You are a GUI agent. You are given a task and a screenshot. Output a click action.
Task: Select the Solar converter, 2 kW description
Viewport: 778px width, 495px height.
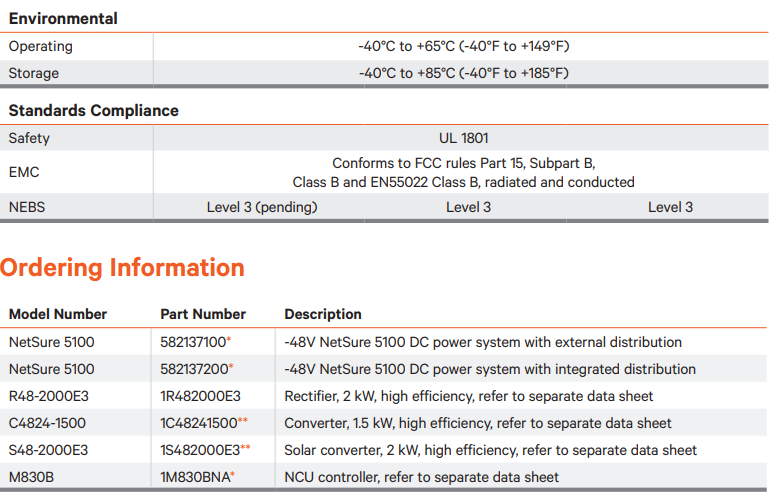(490, 450)
